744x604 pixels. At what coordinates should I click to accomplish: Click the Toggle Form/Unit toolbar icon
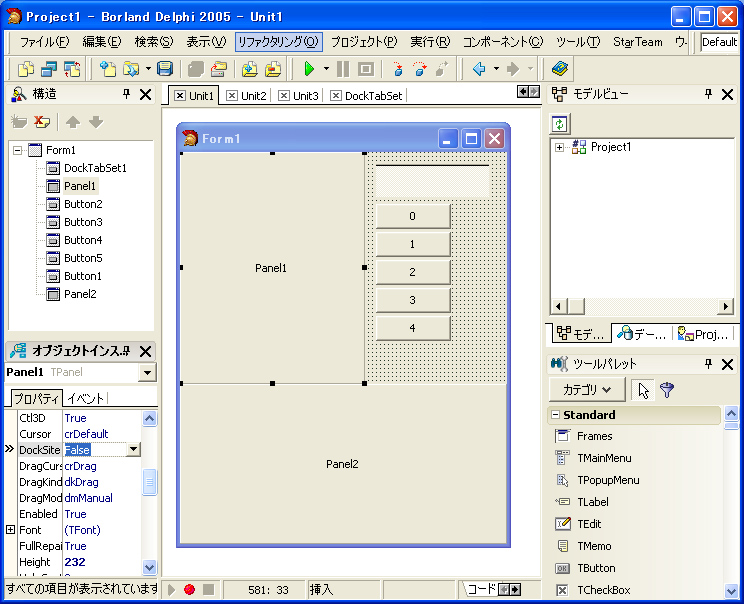pos(72,69)
